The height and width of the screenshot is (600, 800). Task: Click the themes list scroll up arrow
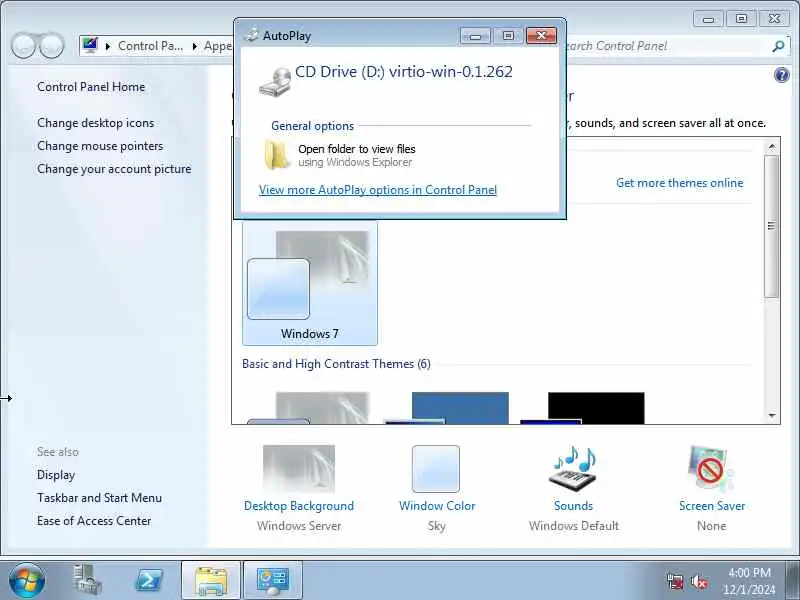click(x=772, y=147)
